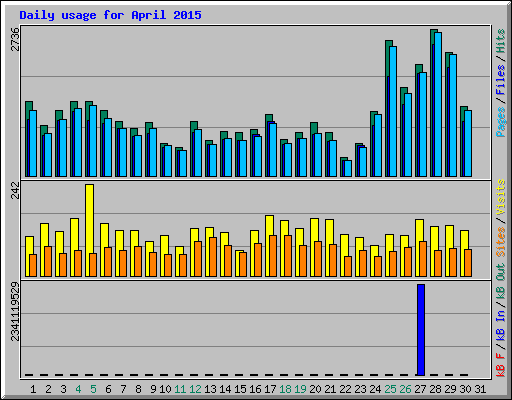This screenshot has height=400, width=512.
Task: Click the day 19 x-axis label
Action: pos(300,389)
